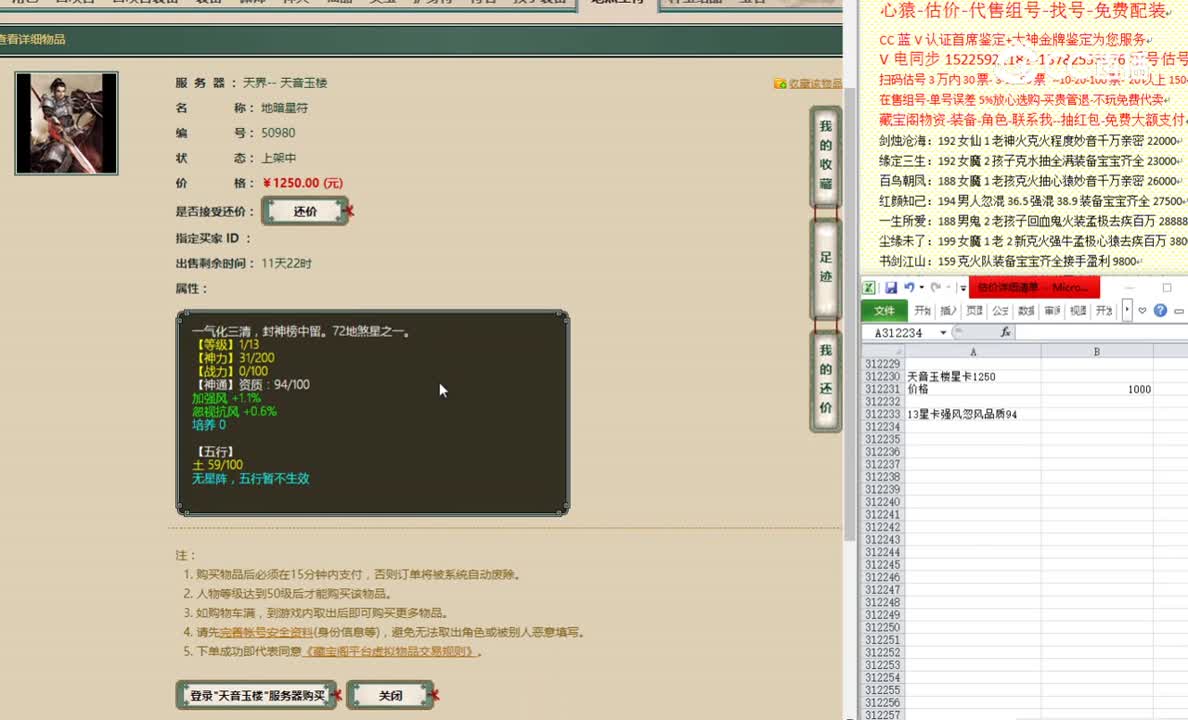Viewport: 1188px width, 720px height.
Task: Click the heart icon left of the Help button
Action: coord(1142,311)
